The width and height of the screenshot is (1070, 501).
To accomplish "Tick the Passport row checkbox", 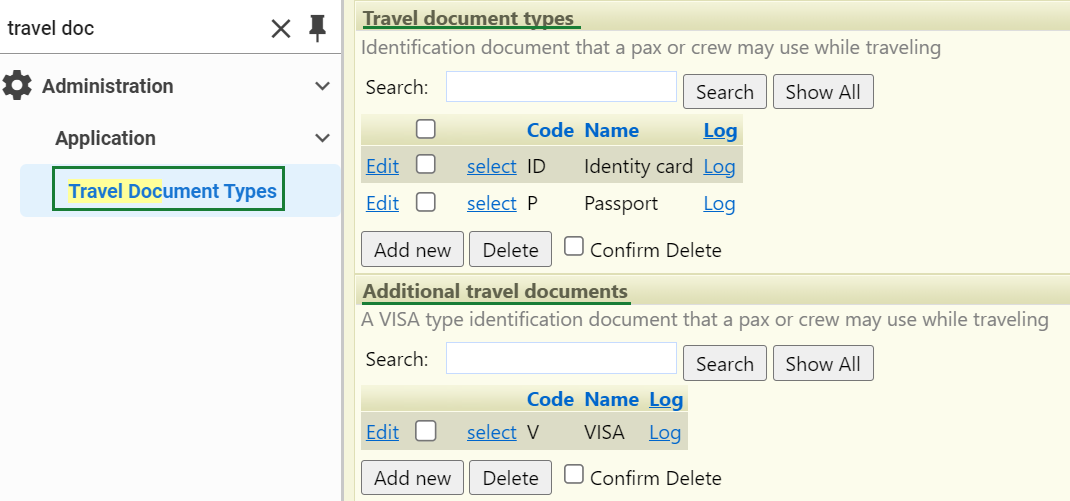I will [426, 202].
